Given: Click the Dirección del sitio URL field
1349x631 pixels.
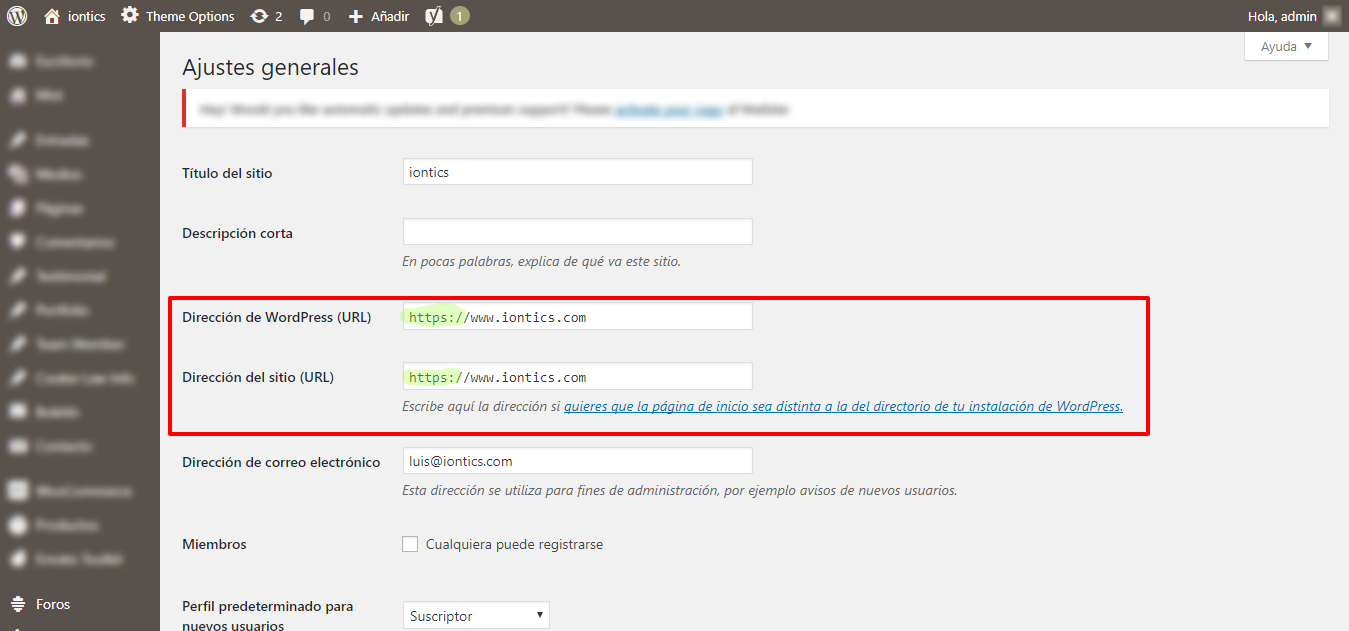Looking at the screenshot, I should (x=577, y=377).
